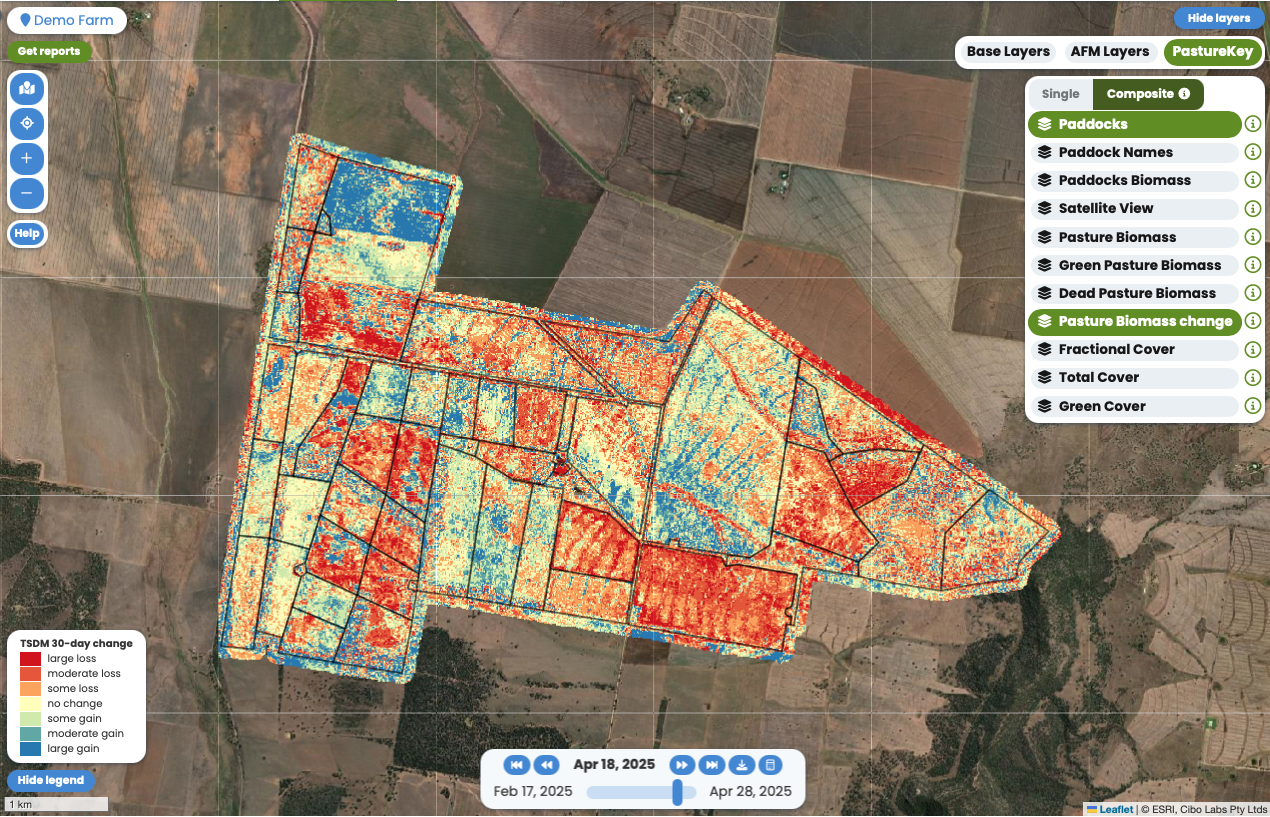Zoom out with the minus button
This screenshot has height=817, width=1270.
(27, 193)
